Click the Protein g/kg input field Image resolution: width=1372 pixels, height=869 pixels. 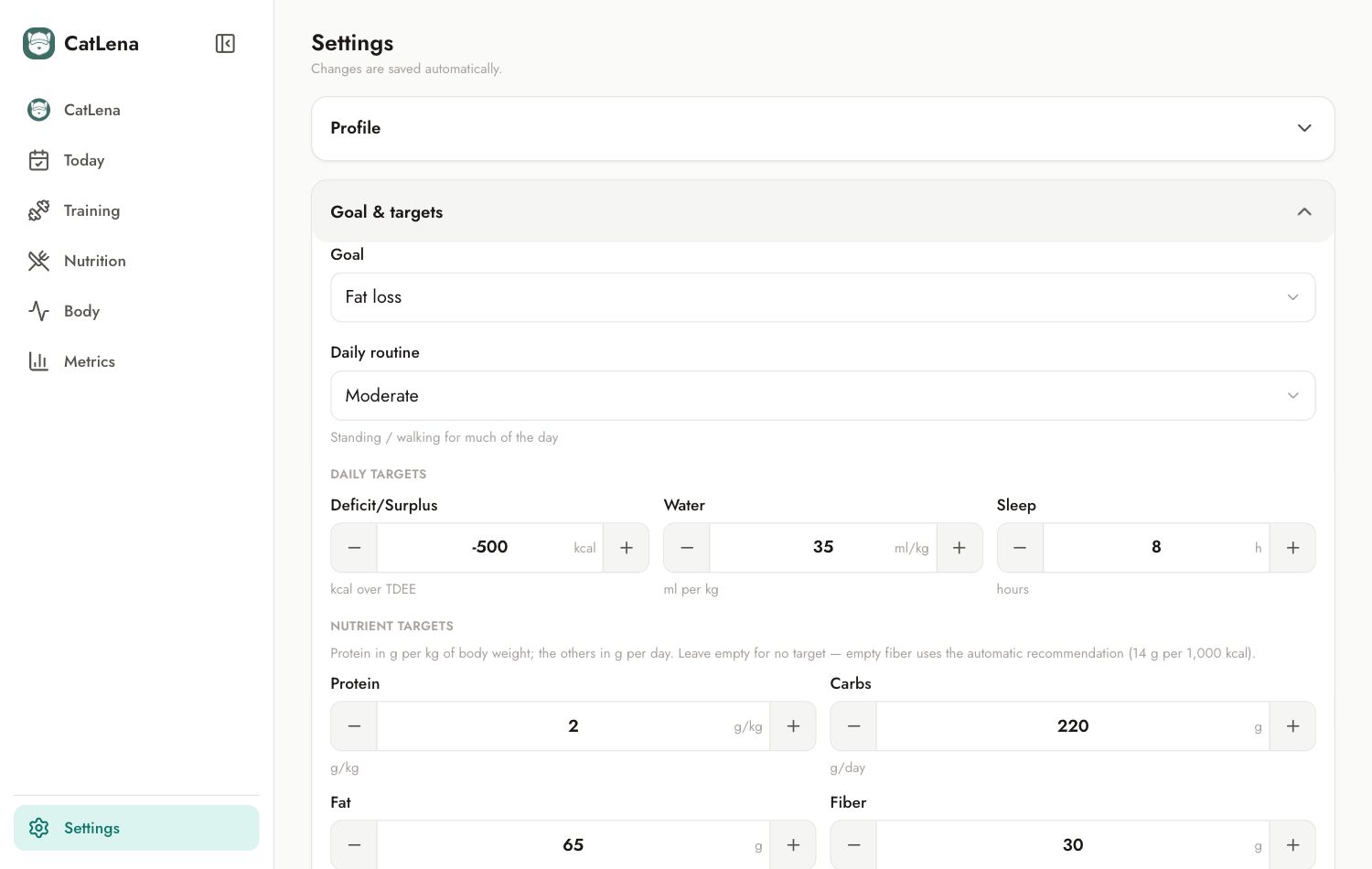point(573,726)
